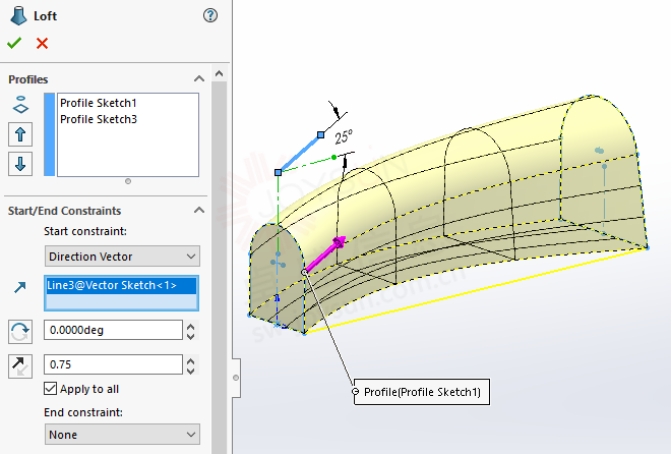Click the Profile(Profile Sketch1) callout label
The height and width of the screenshot is (454, 672).
click(422, 392)
